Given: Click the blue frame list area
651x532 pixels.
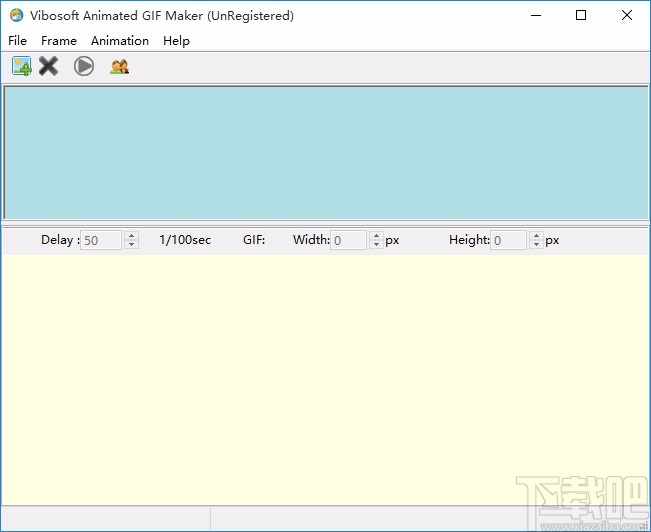Looking at the screenshot, I should pos(326,152).
